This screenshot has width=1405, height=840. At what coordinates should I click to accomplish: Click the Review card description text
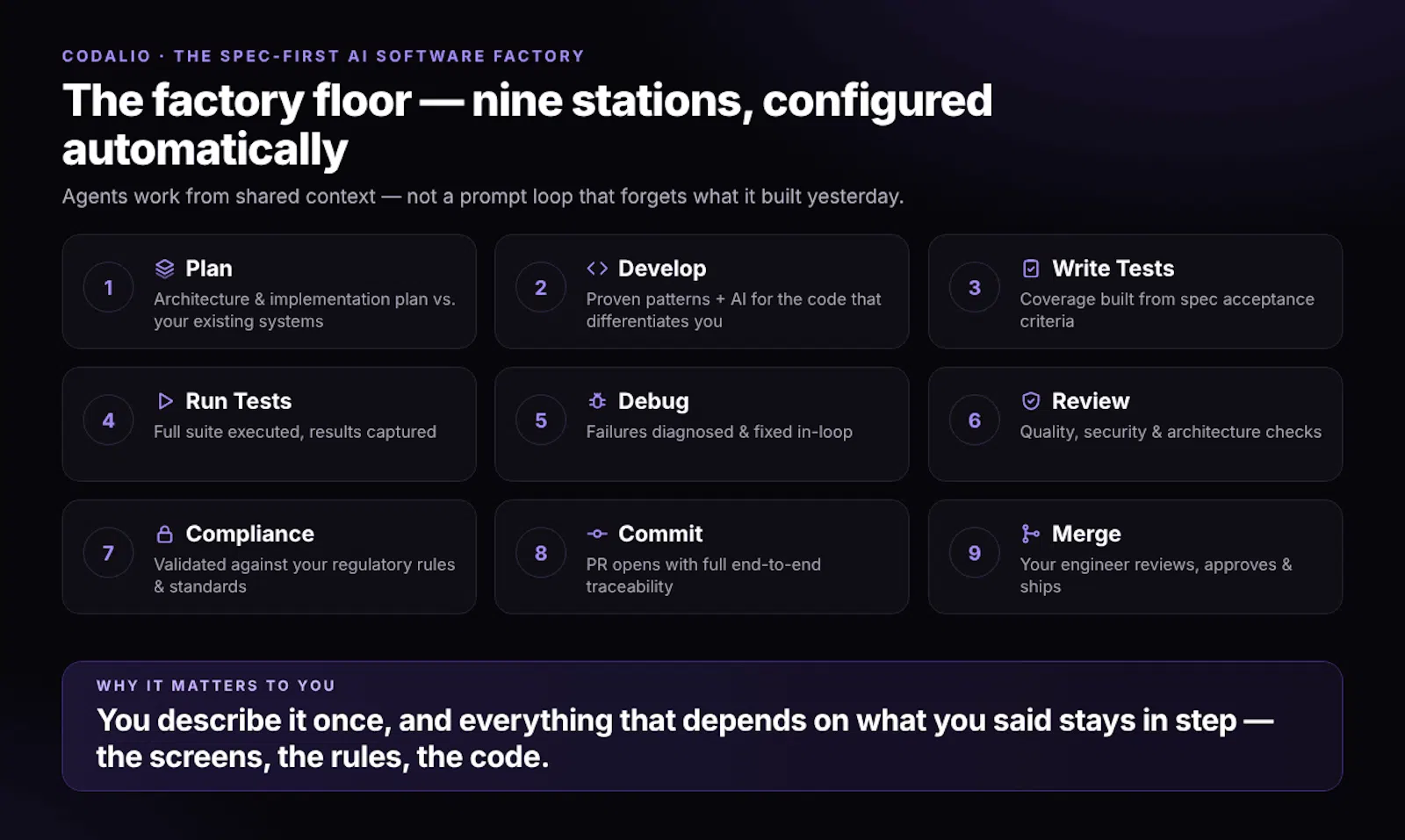[1171, 432]
